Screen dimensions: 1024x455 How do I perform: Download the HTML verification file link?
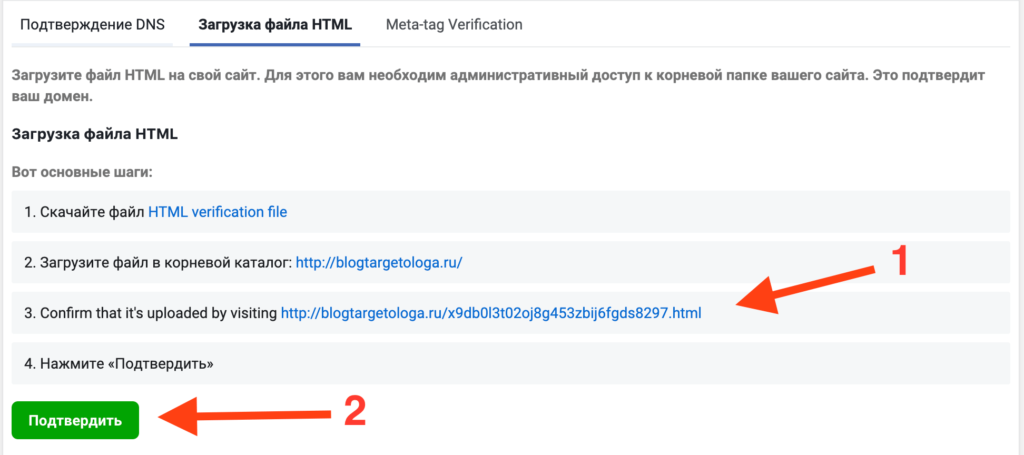click(x=218, y=211)
